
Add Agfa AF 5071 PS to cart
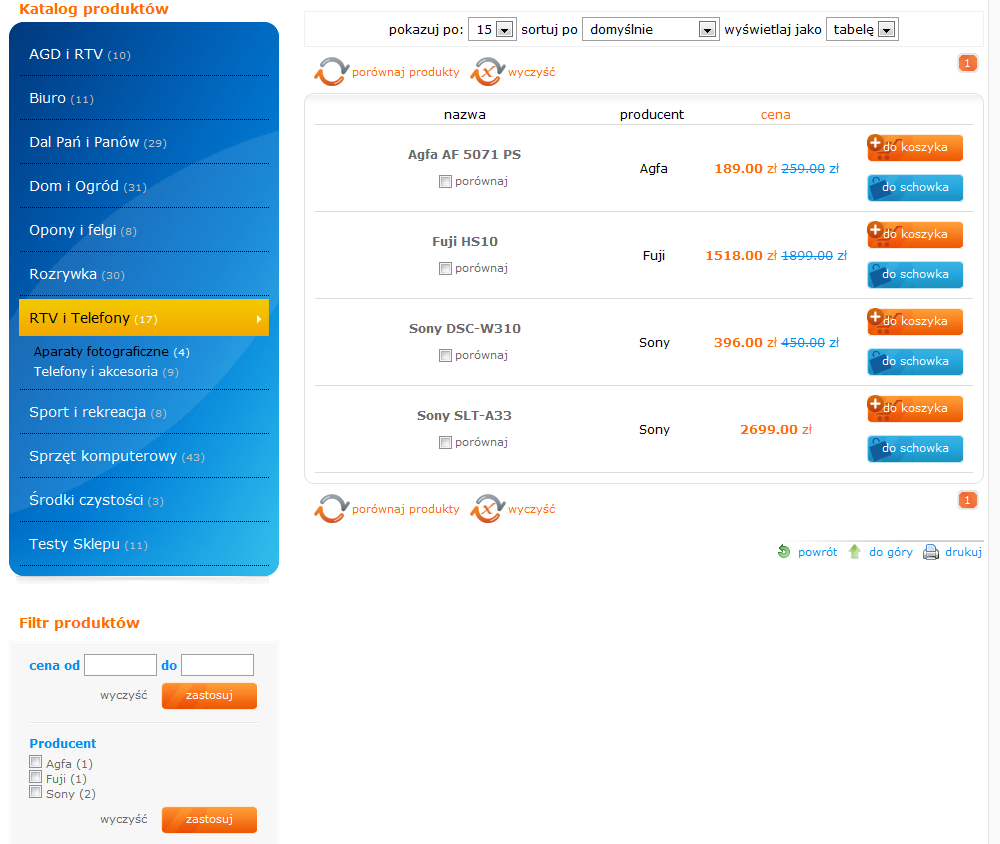click(x=915, y=147)
